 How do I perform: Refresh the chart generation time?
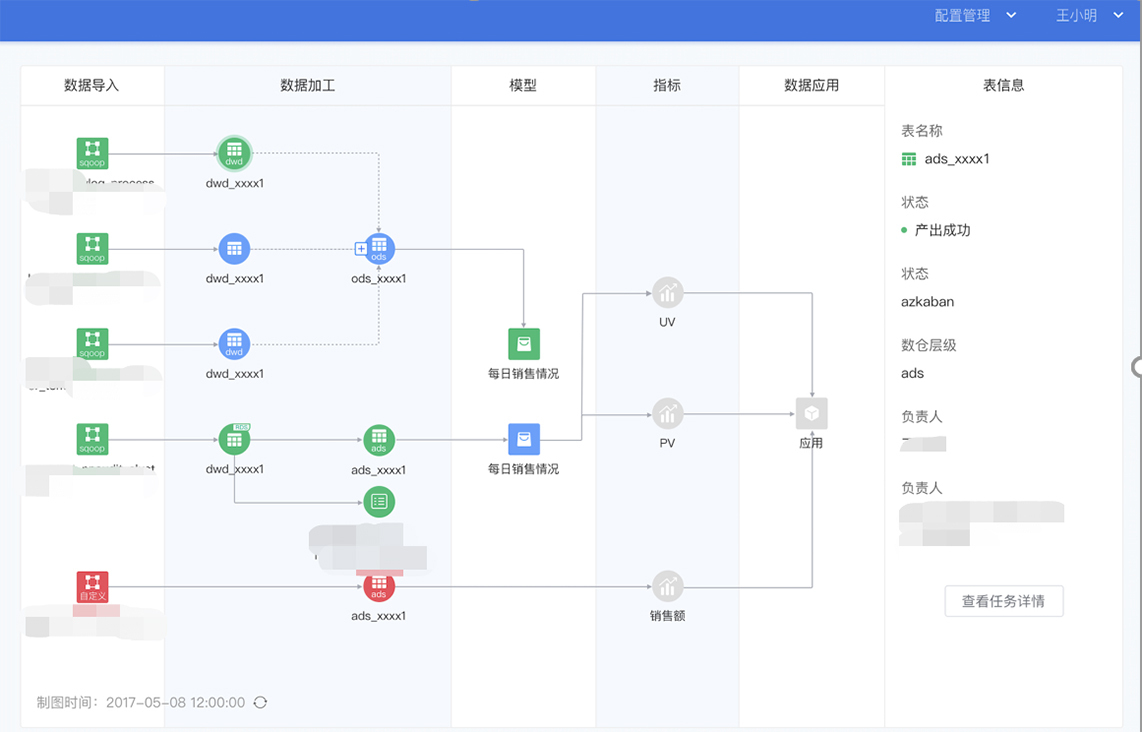point(260,703)
